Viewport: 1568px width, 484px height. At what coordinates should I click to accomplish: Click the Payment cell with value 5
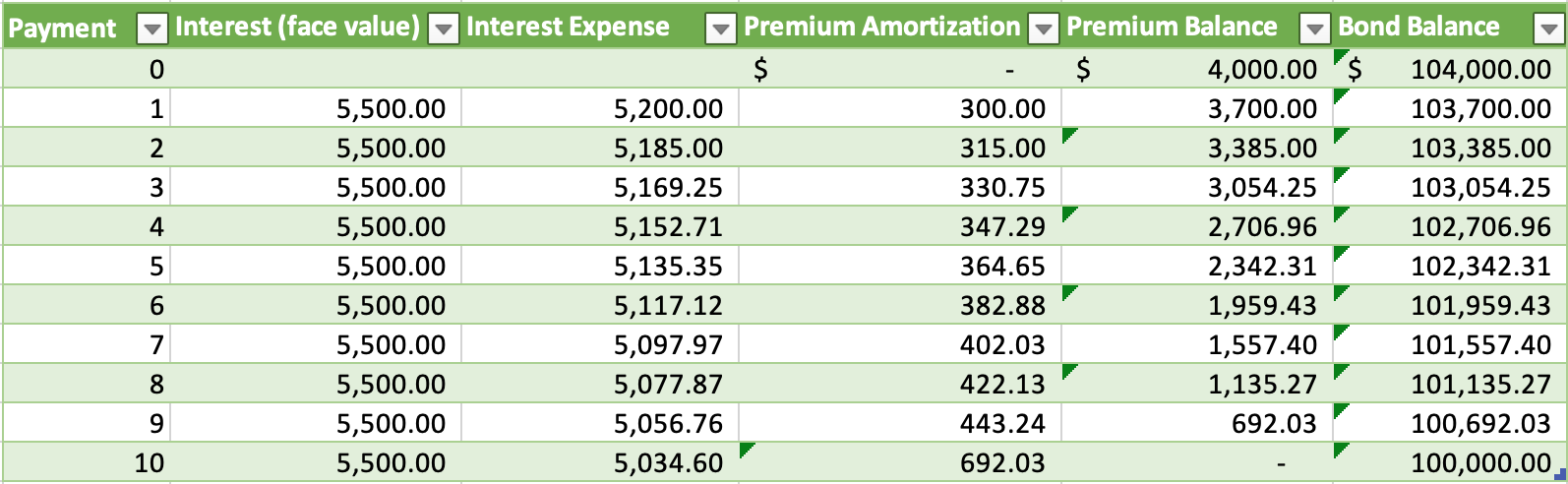tap(156, 266)
